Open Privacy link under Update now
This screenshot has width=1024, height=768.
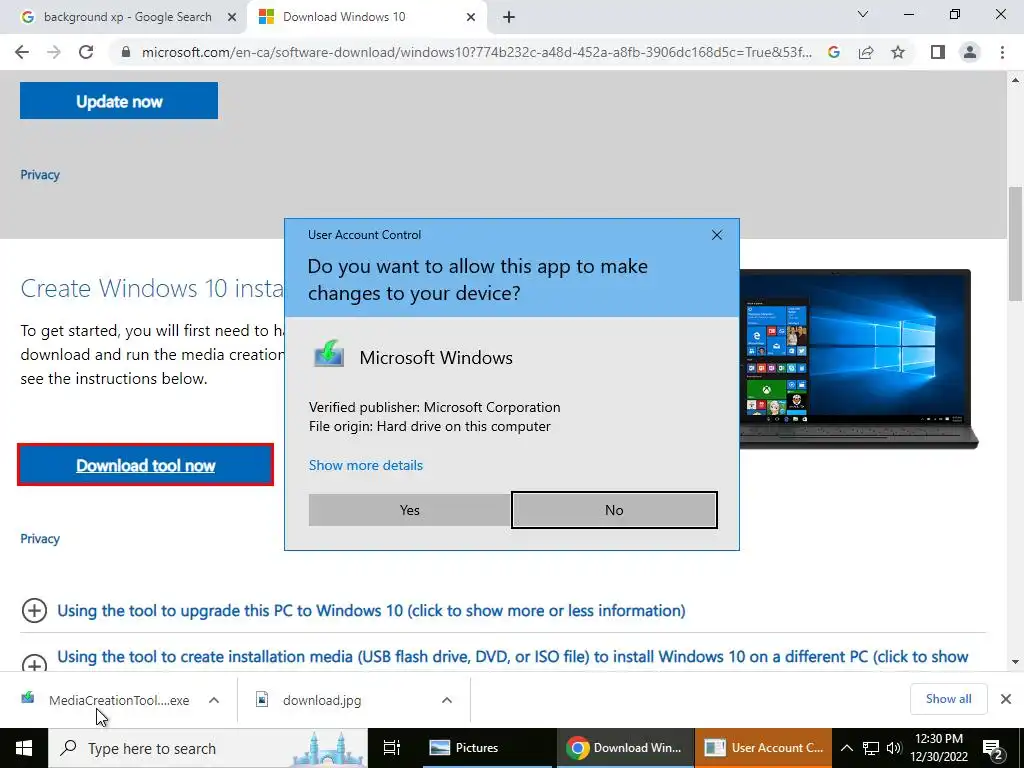tap(40, 174)
